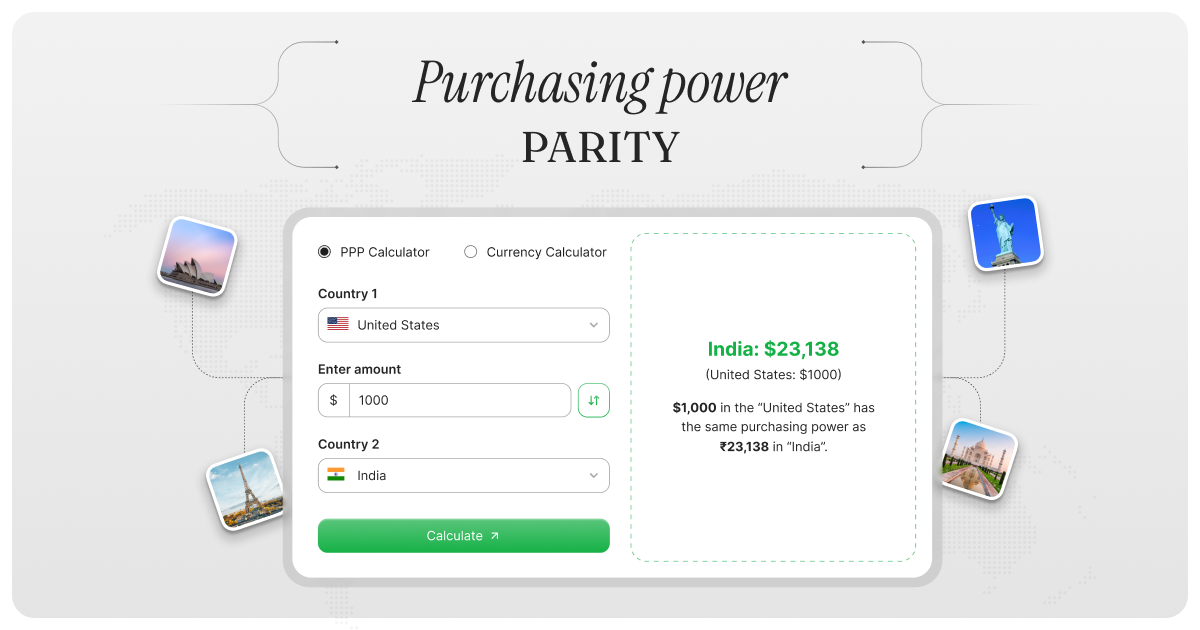Open the Country 2 dropdown

tap(463, 475)
